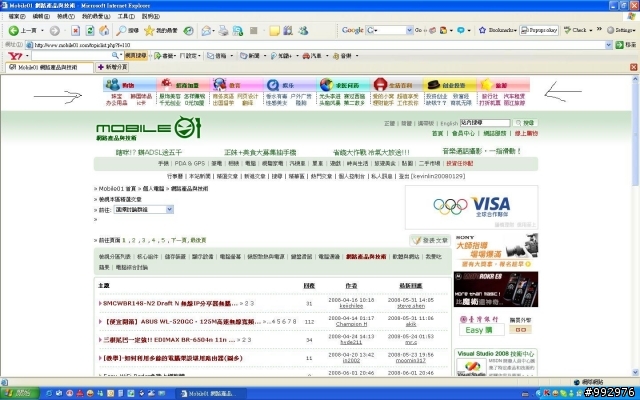Click the URL address field
The image size is (640, 400).
click(318, 45)
